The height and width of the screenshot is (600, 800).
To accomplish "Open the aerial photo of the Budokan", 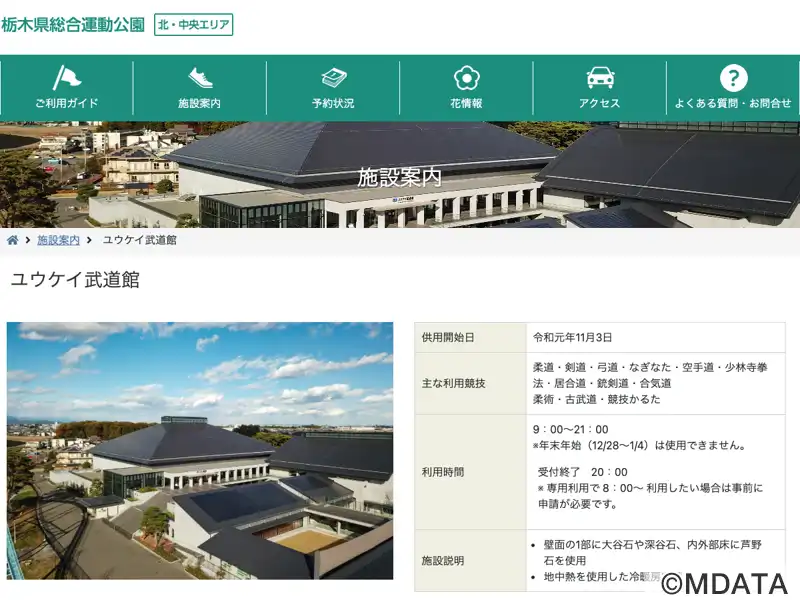I will [x=200, y=451].
